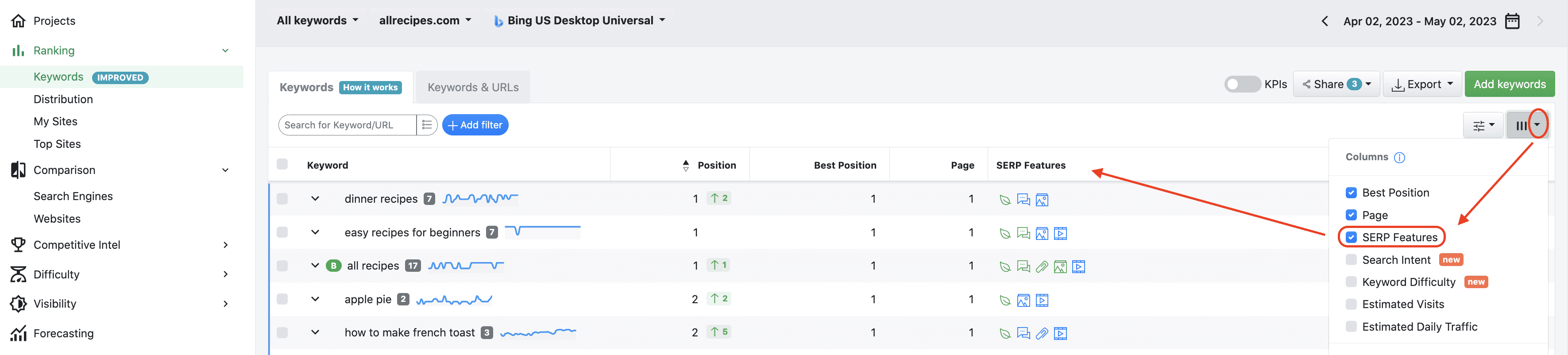Open the Share dropdown
The width and height of the screenshot is (1568, 355).
[1336, 85]
